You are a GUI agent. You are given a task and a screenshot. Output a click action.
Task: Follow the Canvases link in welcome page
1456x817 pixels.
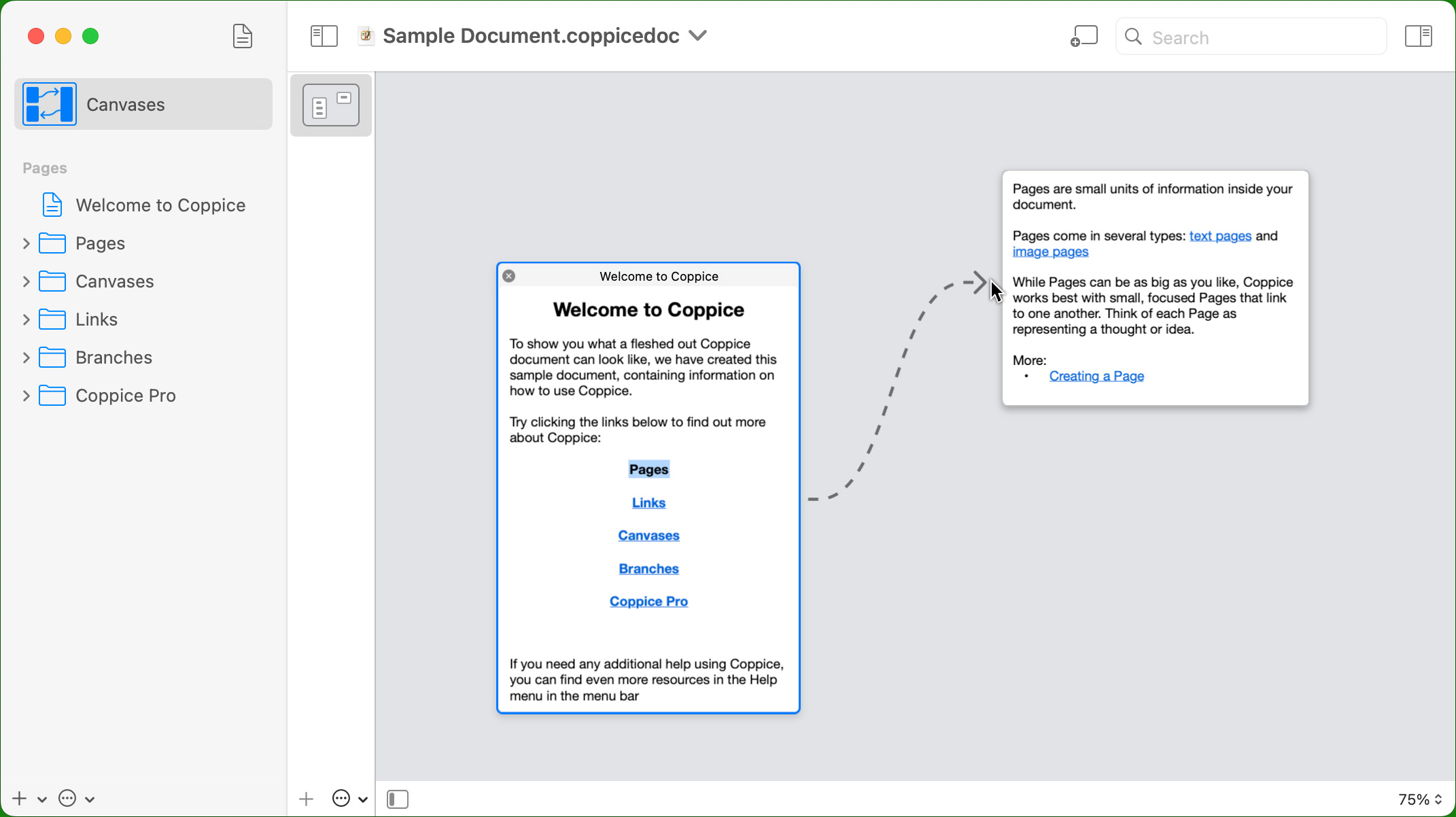648,536
